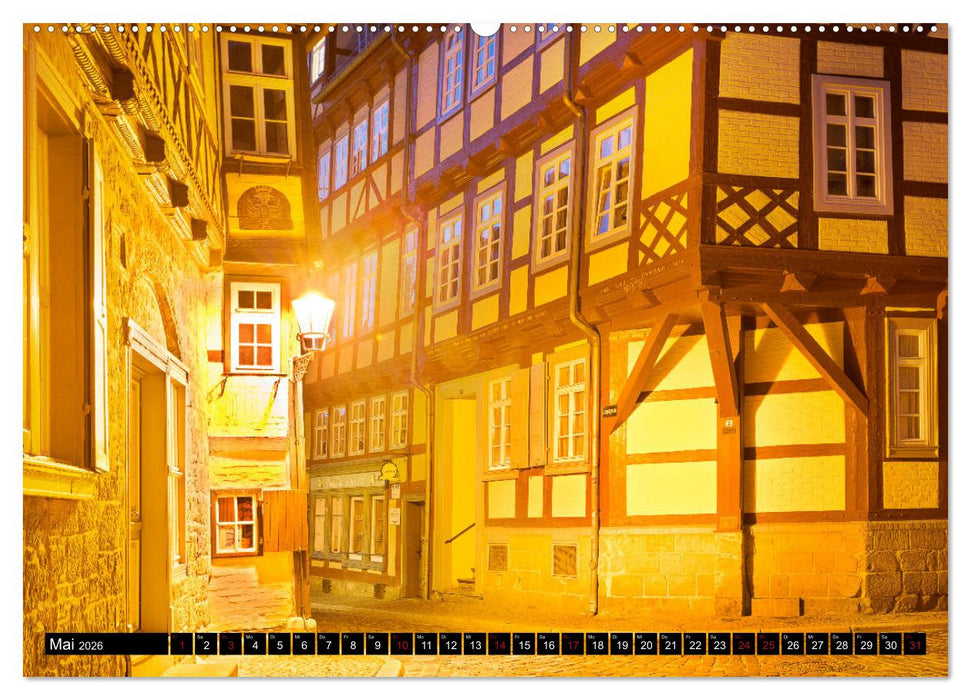Click the red holiday date 25

768,648
